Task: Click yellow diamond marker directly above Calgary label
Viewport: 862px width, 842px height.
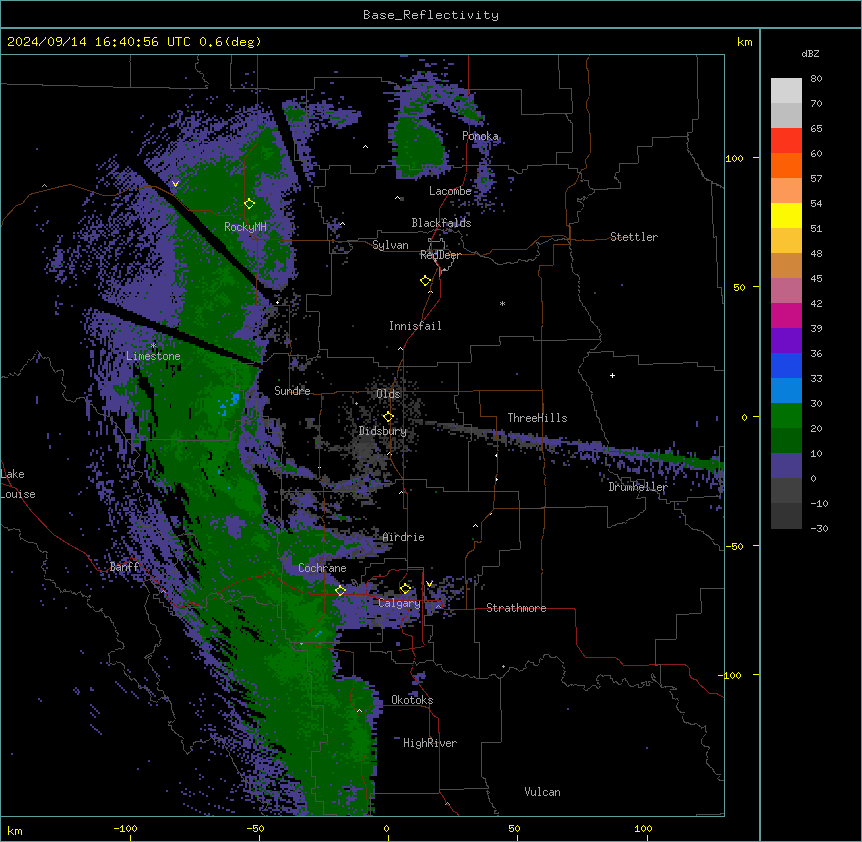Action: pos(406,589)
